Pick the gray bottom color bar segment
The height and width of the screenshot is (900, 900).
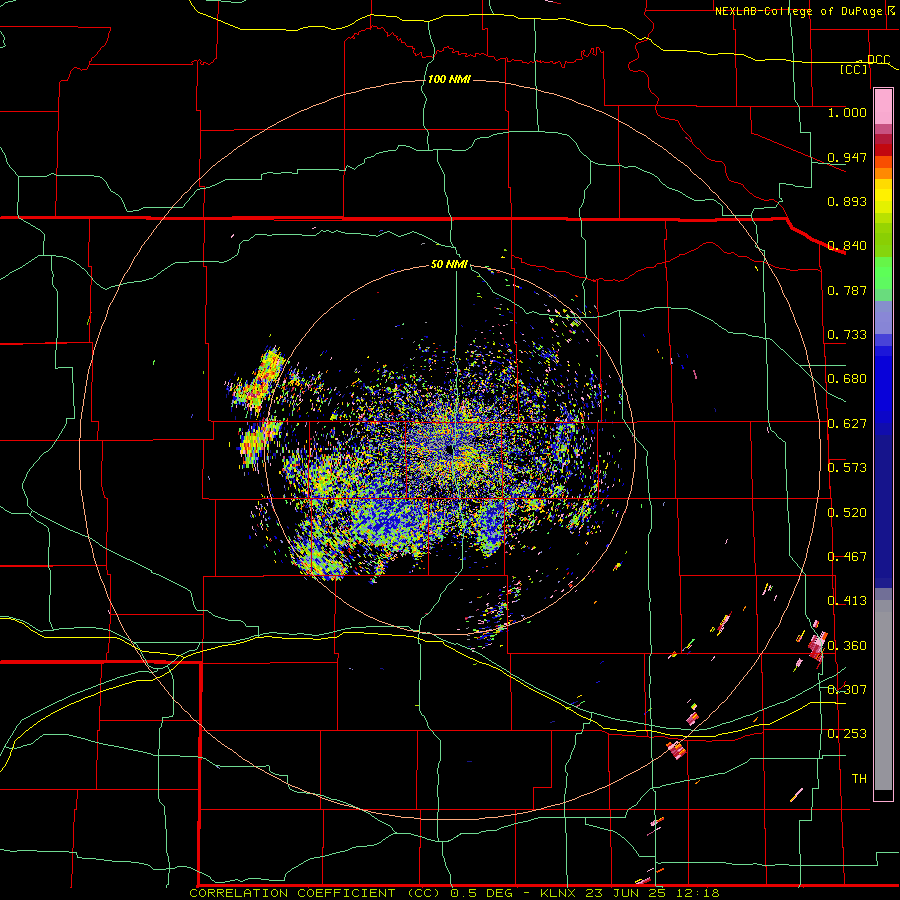click(x=883, y=695)
